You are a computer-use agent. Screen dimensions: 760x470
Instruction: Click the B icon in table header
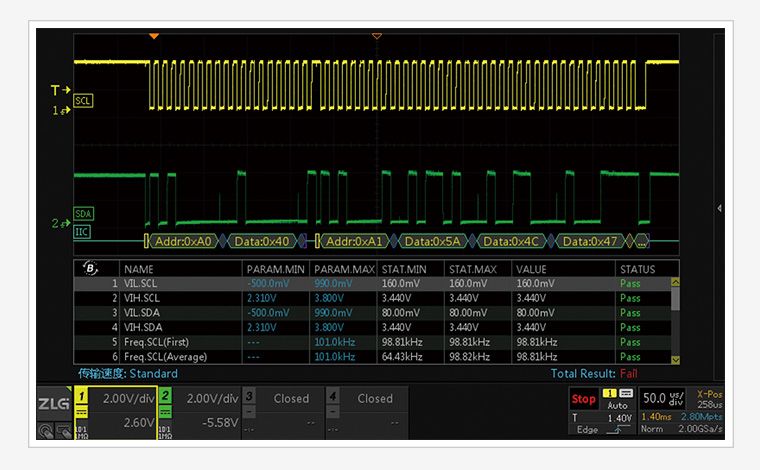[x=93, y=268]
